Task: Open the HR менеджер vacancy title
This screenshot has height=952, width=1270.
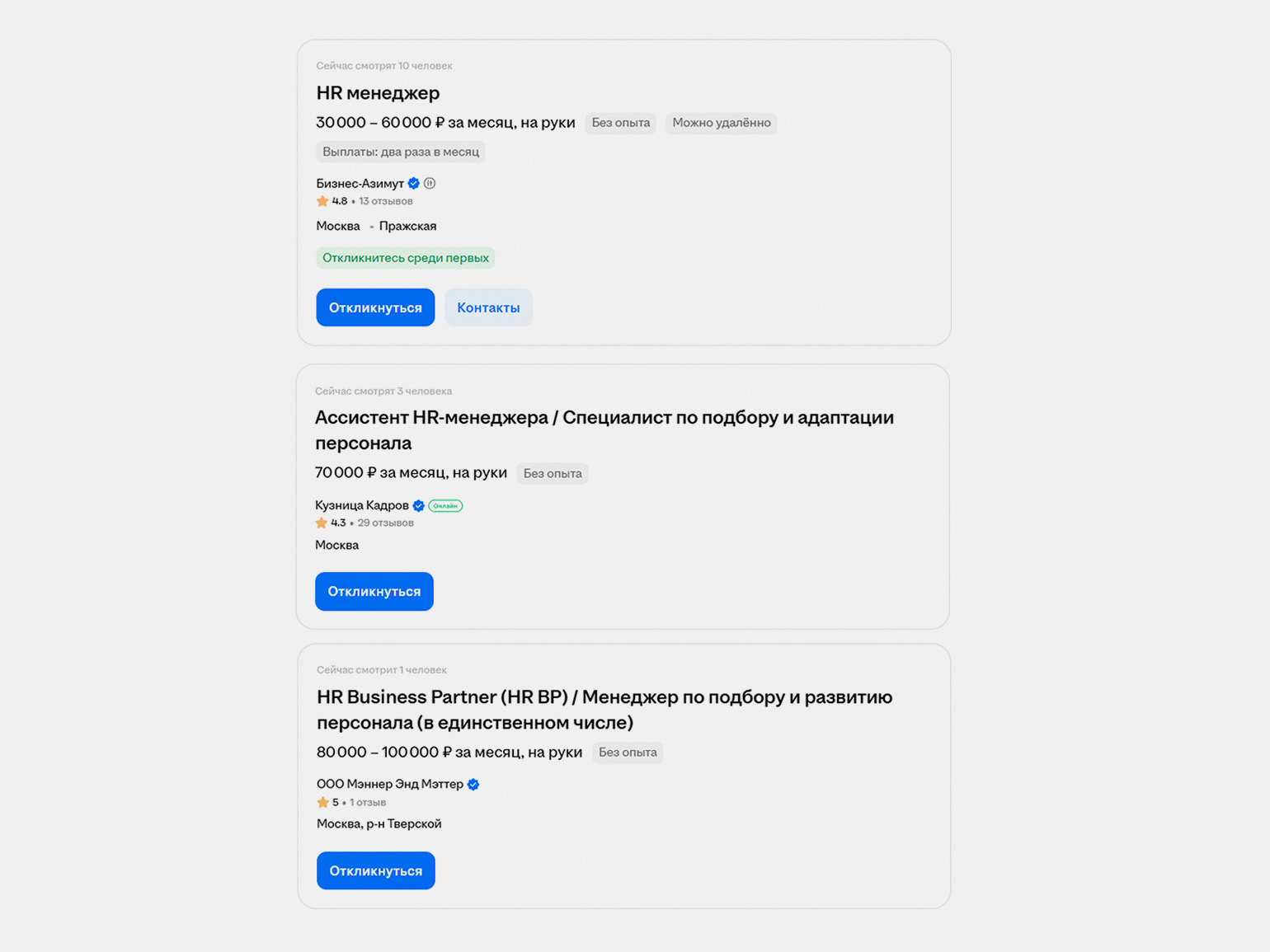Action: pyautogui.click(x=378, y=92)
